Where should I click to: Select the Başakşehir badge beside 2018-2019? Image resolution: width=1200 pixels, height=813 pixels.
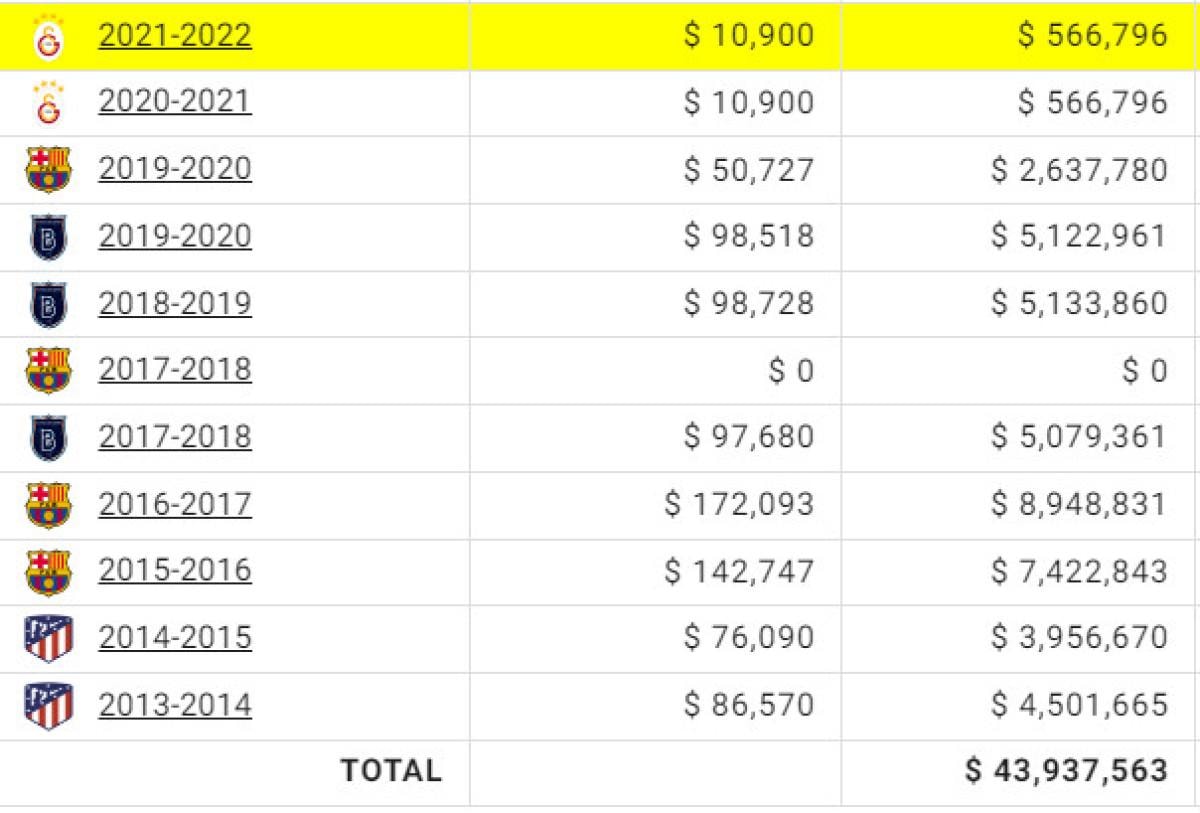48,304
